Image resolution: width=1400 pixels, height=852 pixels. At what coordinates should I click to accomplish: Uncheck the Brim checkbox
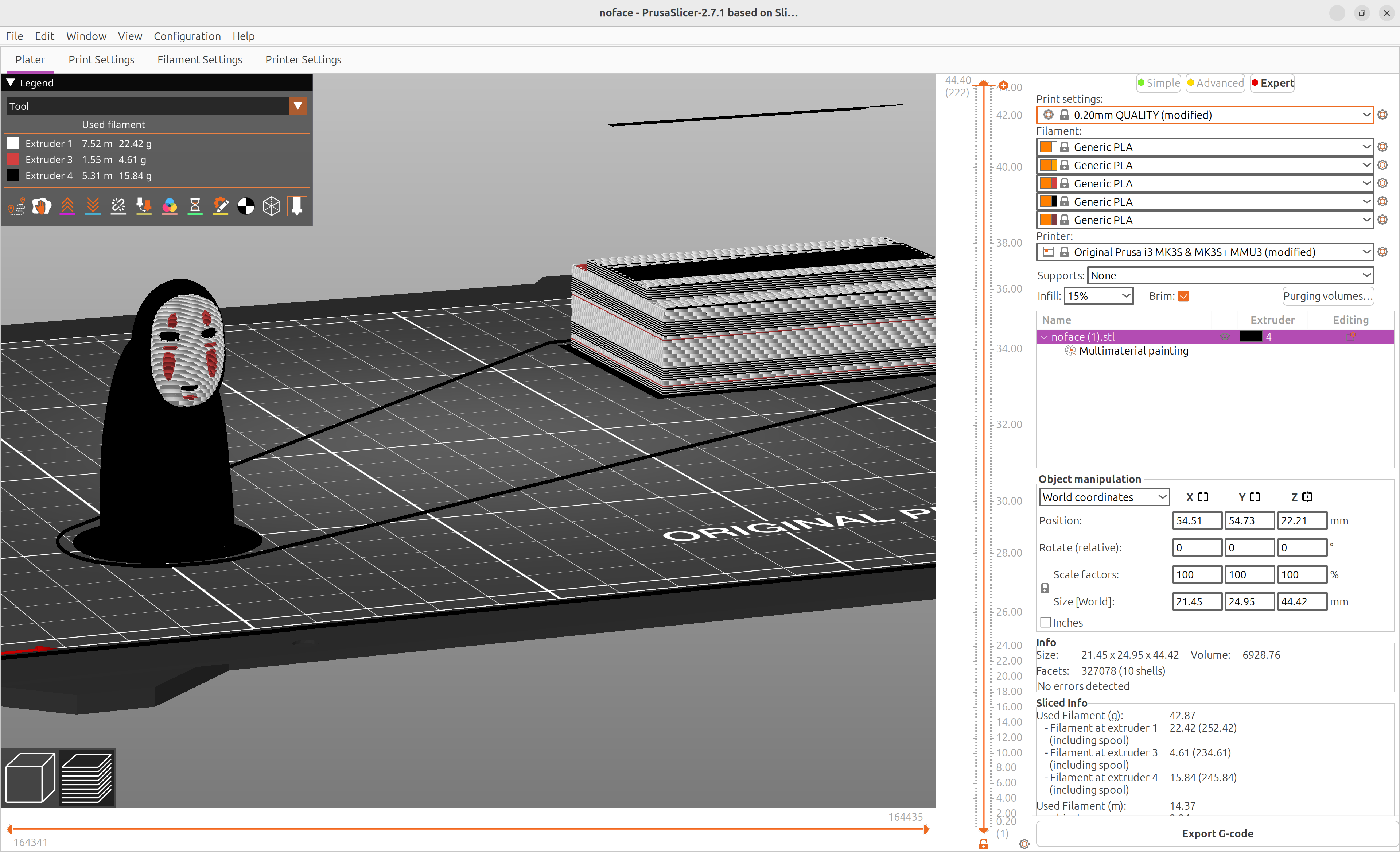click(x=1183, y=296)
